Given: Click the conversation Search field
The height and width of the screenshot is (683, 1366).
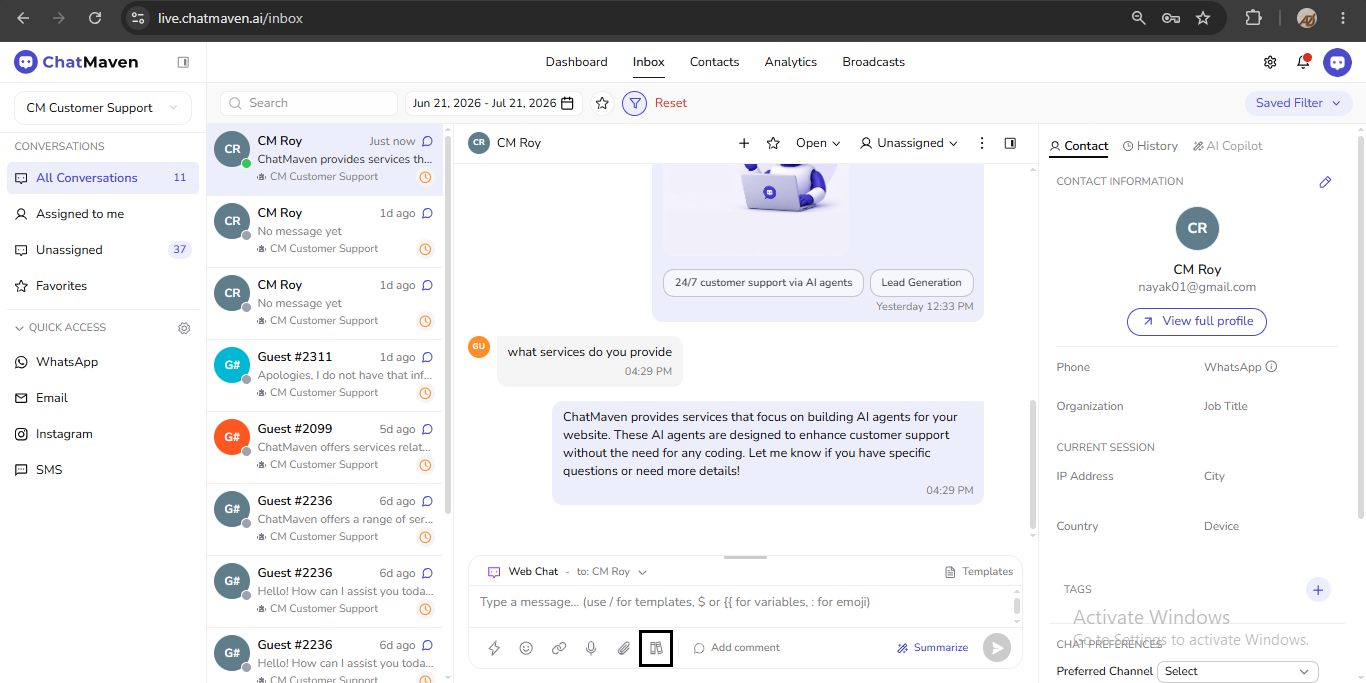Looking at the screenshot, I should [x=309, y=103].
